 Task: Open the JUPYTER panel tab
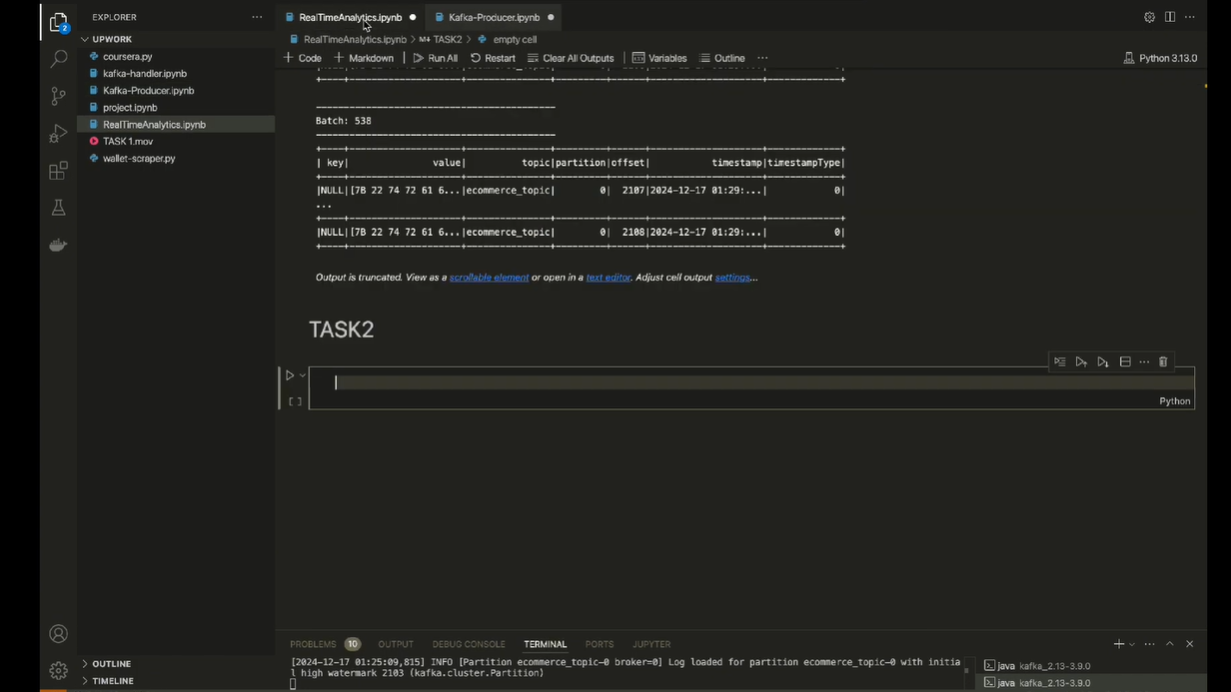(x=651, y=645)
